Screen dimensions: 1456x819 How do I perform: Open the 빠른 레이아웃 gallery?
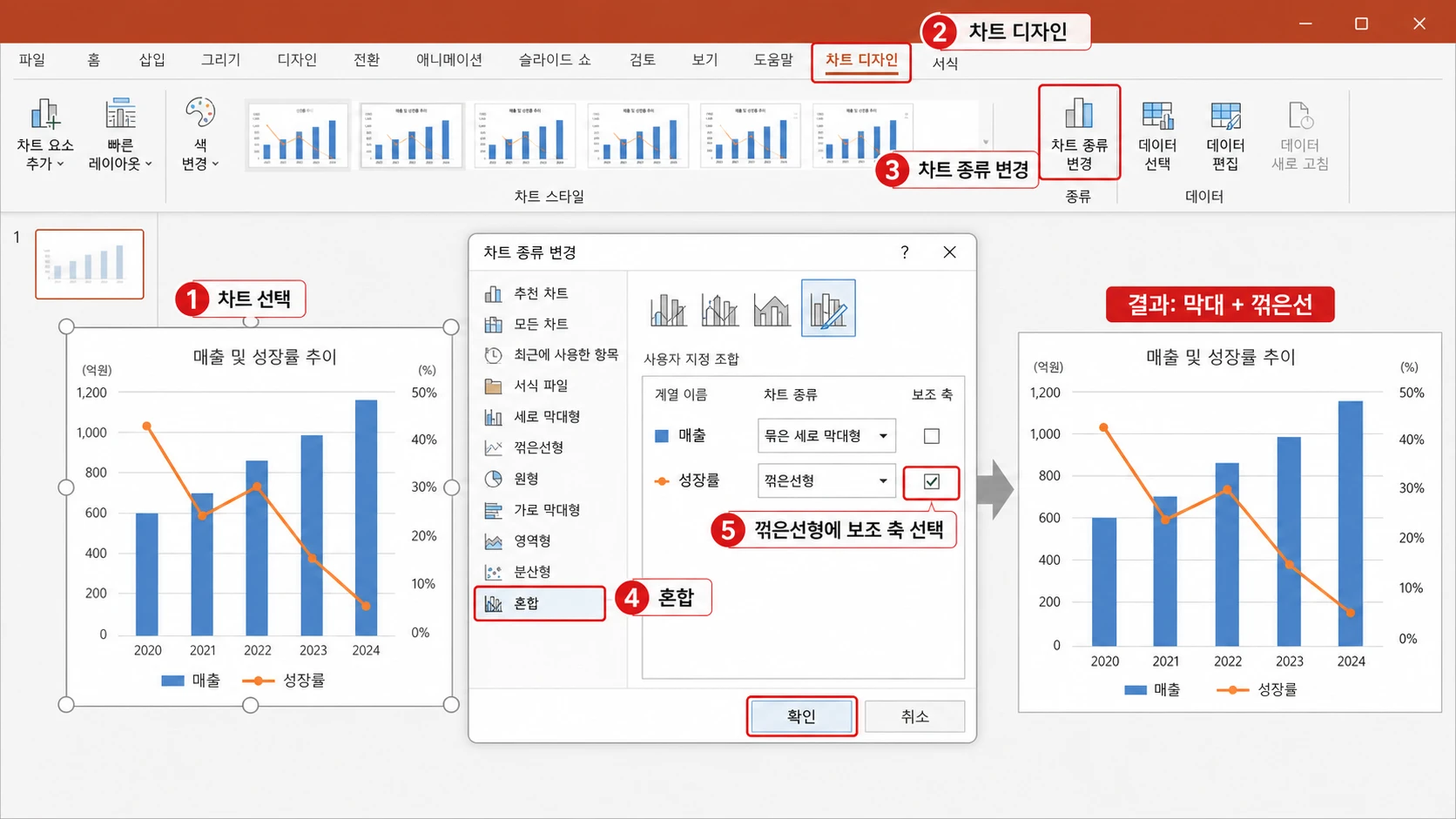pyautogui.click(x=120, y=134)
